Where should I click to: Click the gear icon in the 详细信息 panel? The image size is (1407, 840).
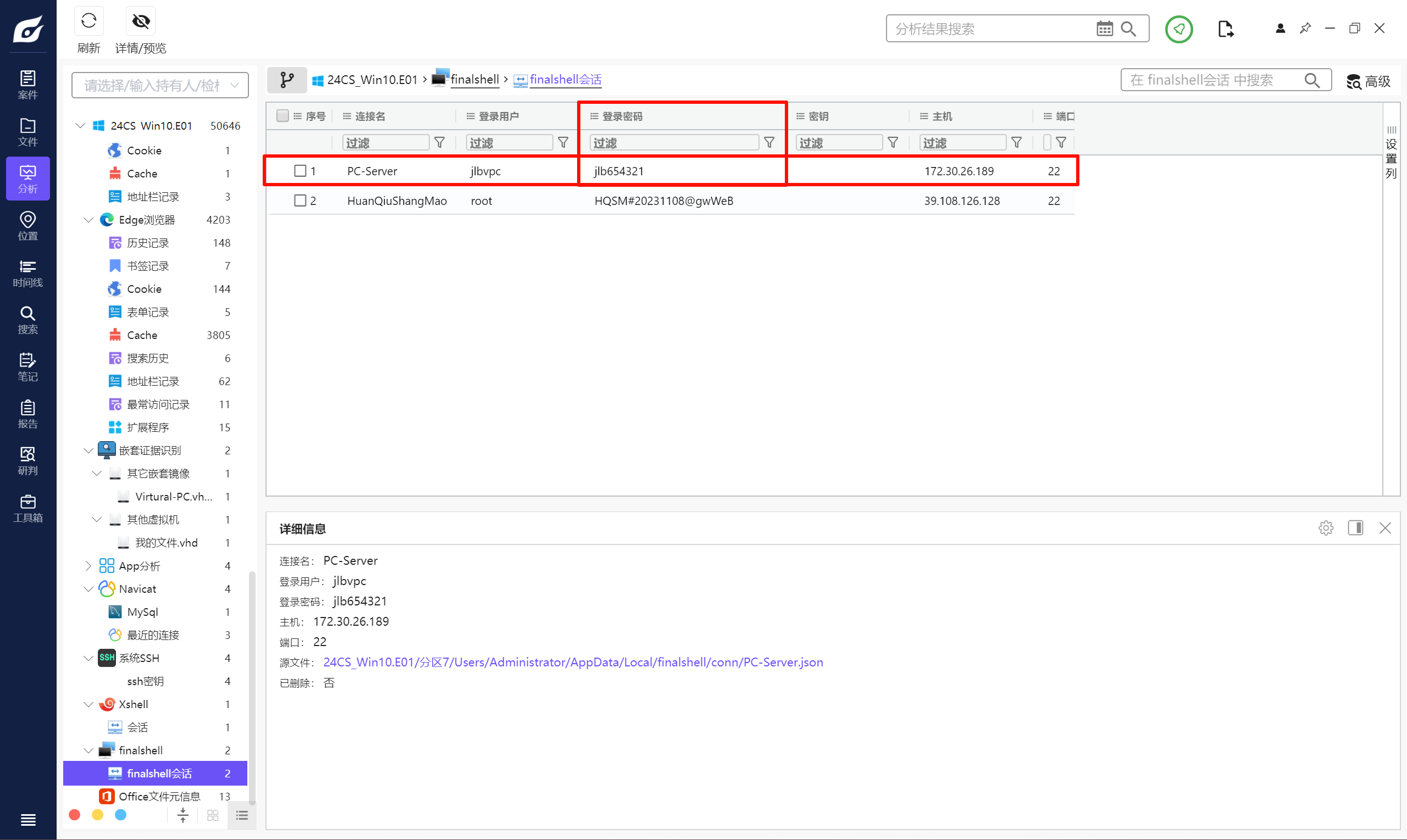1326,528
